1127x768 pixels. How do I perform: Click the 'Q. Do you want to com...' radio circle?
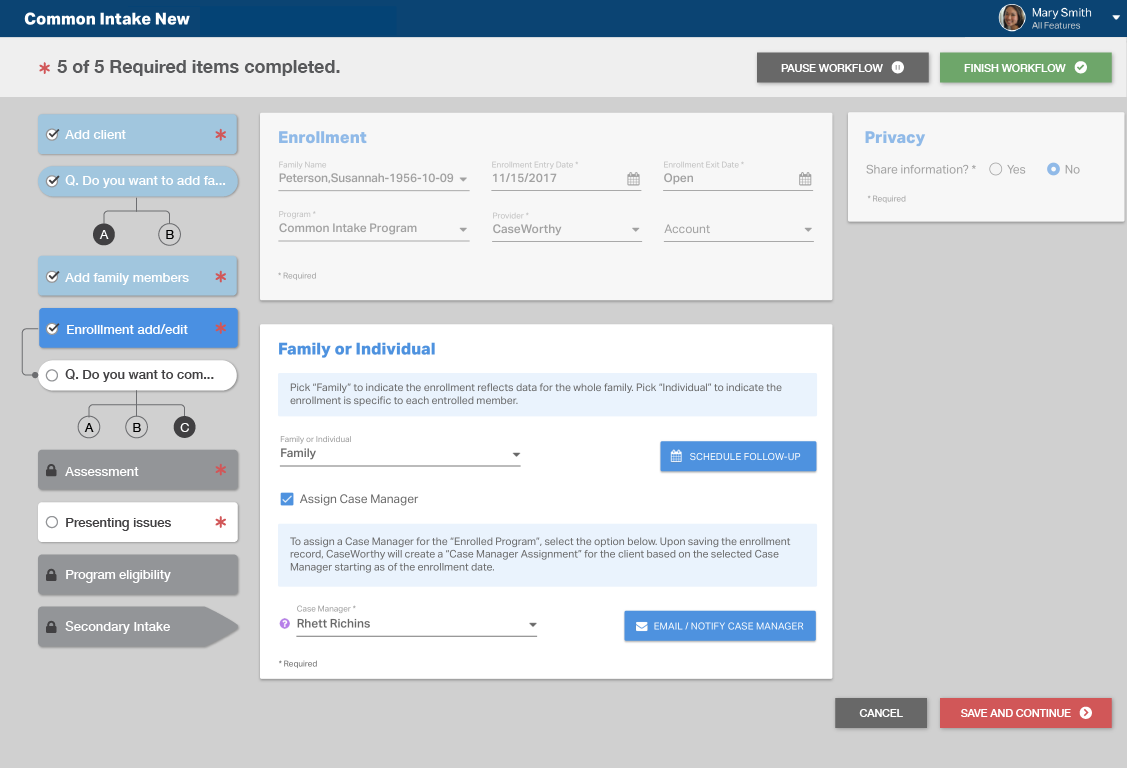[52, 375]
